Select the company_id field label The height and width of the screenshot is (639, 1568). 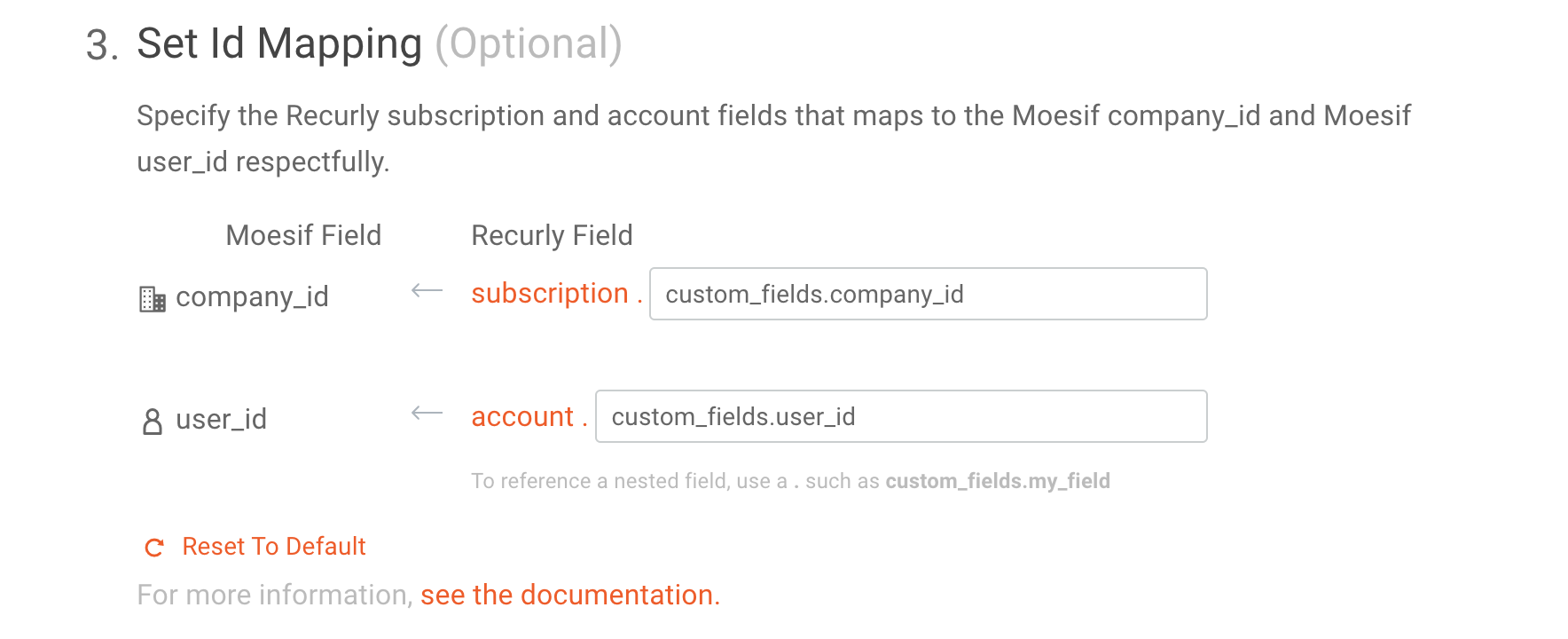[252, 296]
